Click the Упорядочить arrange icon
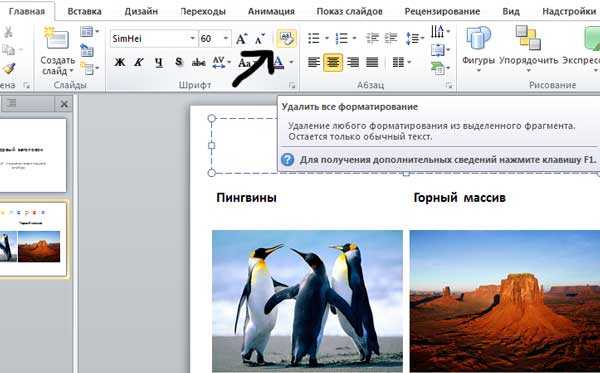Image resolution: width=600 pixels, height=373 pixels. [528, 38]
